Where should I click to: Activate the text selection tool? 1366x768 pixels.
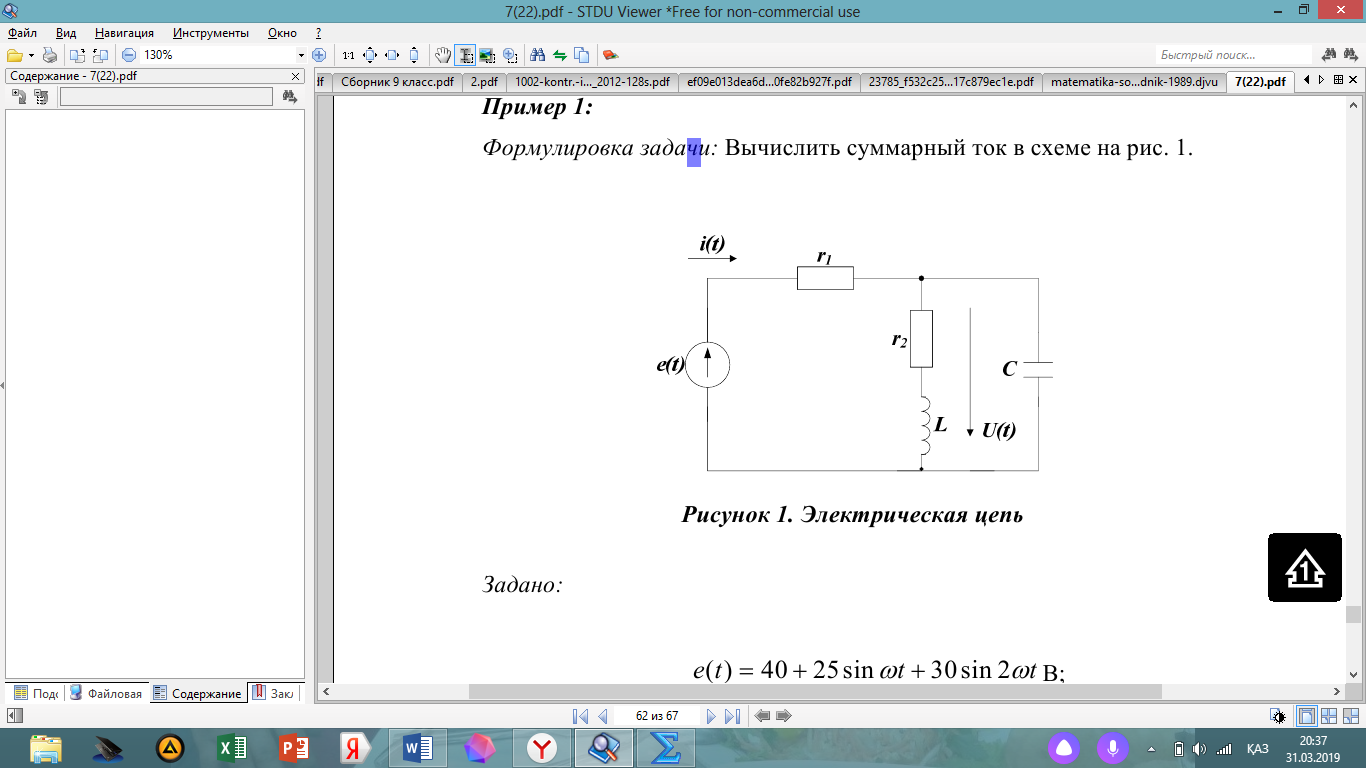point(465,55)
